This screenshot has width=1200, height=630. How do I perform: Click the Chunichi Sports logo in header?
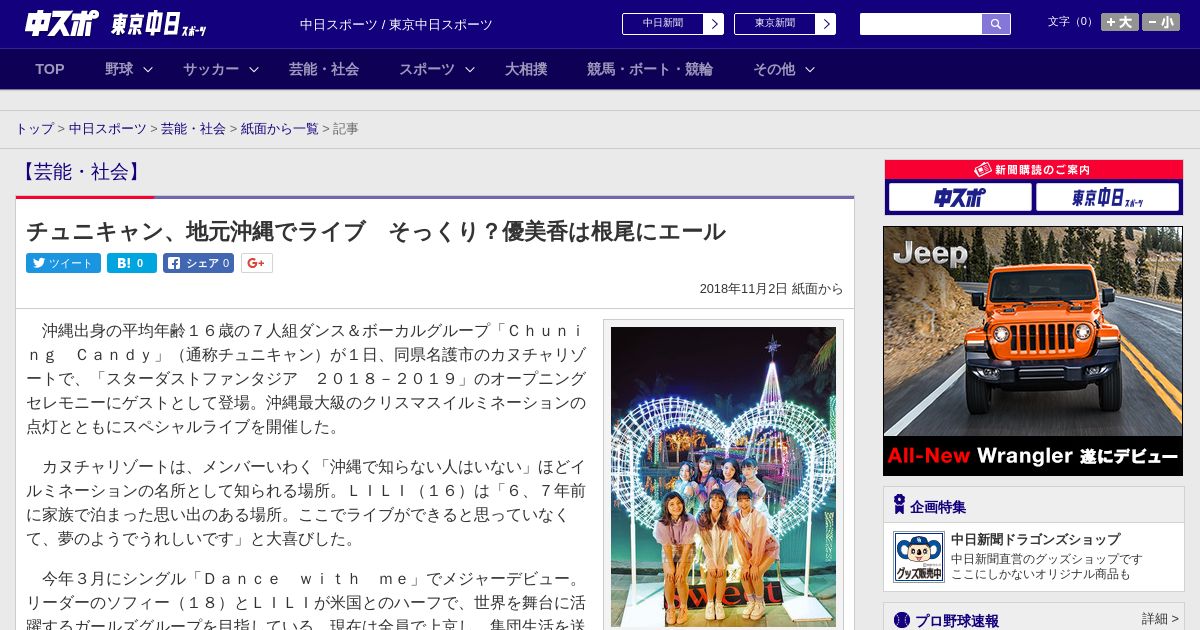62,24
